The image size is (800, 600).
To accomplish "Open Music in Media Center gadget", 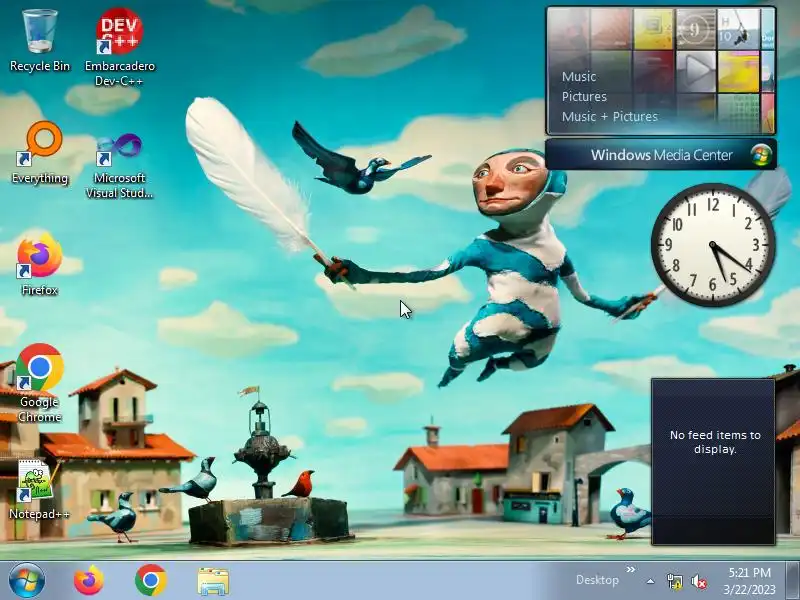I will 579,77.
